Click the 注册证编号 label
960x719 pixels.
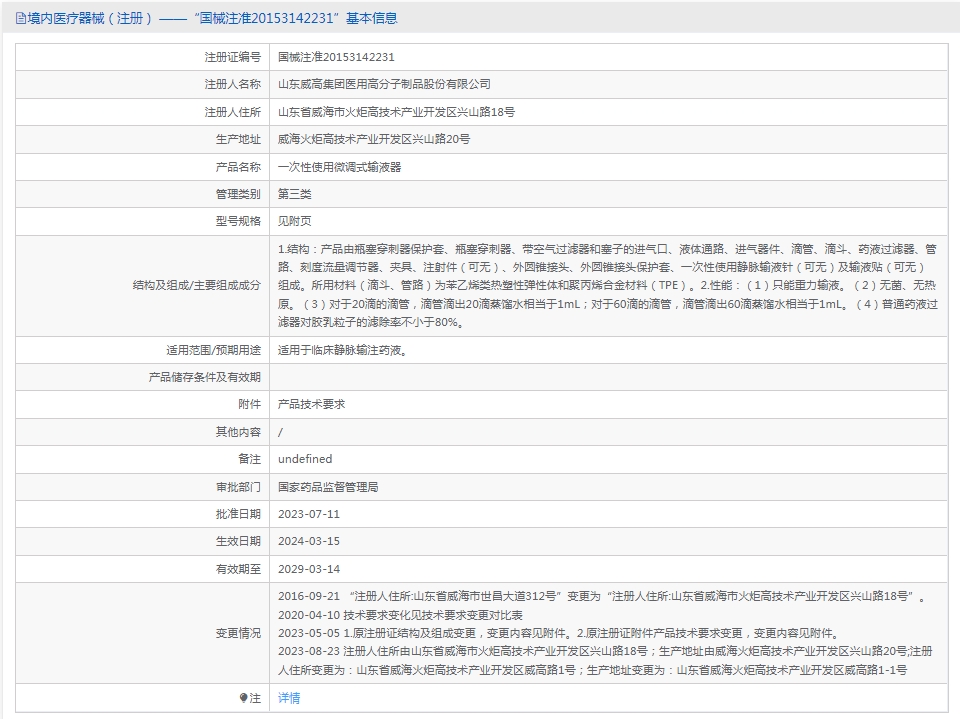233,57
